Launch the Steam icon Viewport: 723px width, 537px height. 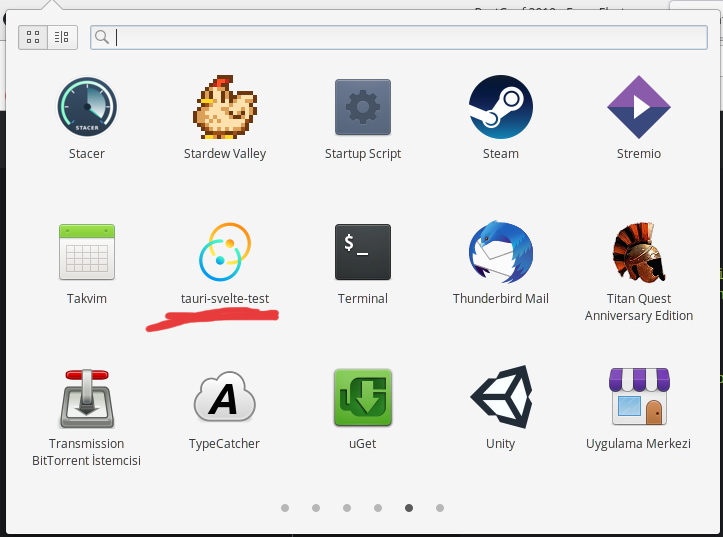pos(501,107)
